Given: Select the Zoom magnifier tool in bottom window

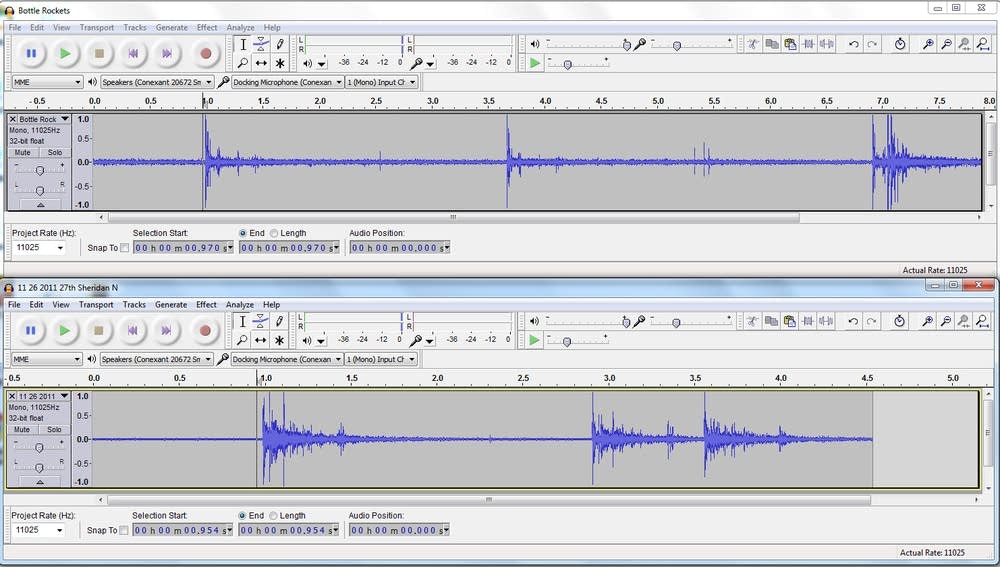Looking at the screenshot, I should click(242, 339).
